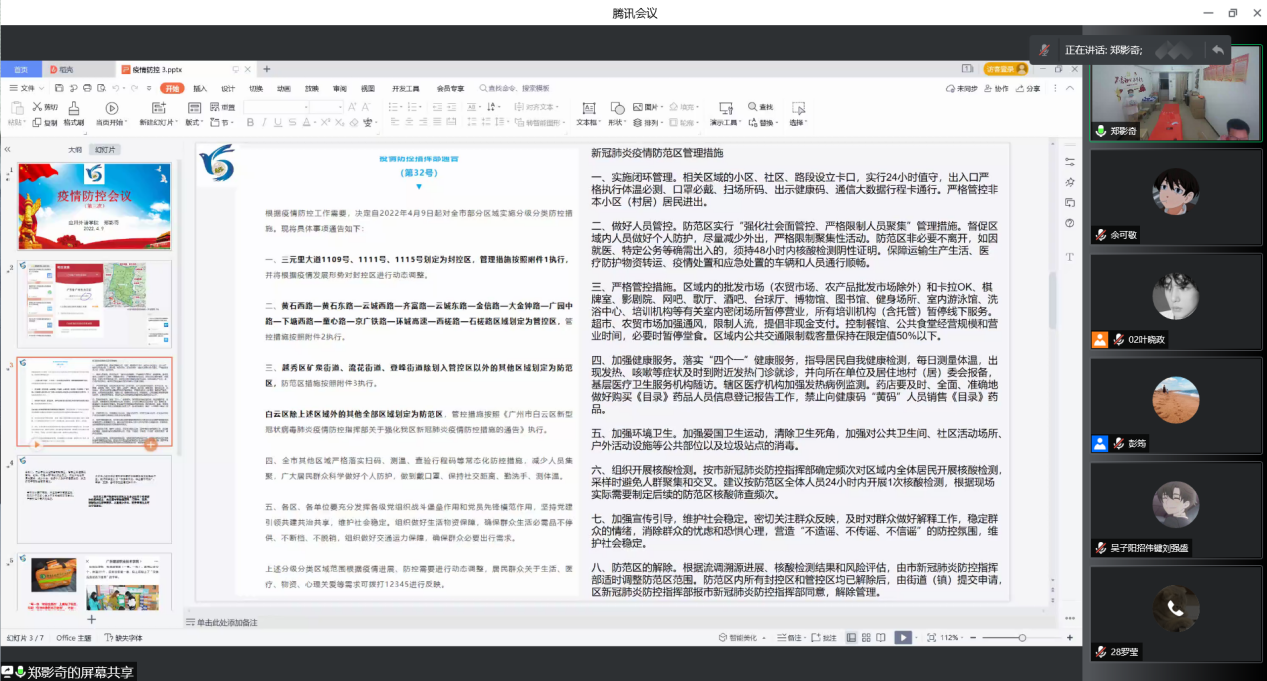
Task: Click the Collaborate (协作) icon
Action: [x=990, y=88]
